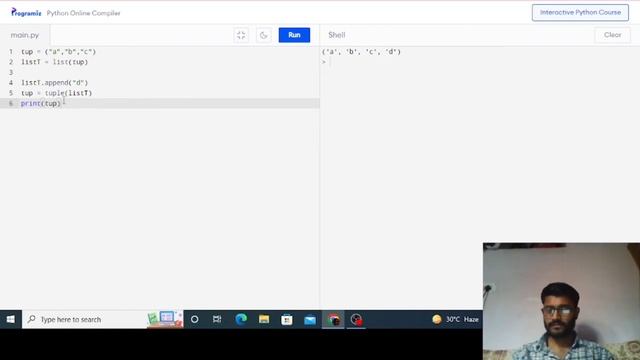Open File Explorer from taskbar
Viewport: 640px width, 360px height.
[x=264, y=319]
